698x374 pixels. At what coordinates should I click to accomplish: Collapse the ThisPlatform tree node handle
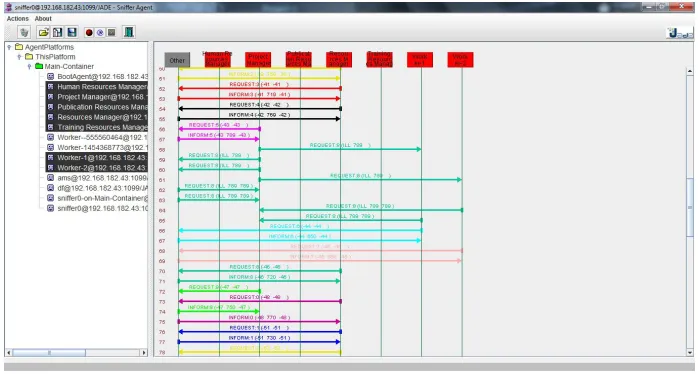19,57
